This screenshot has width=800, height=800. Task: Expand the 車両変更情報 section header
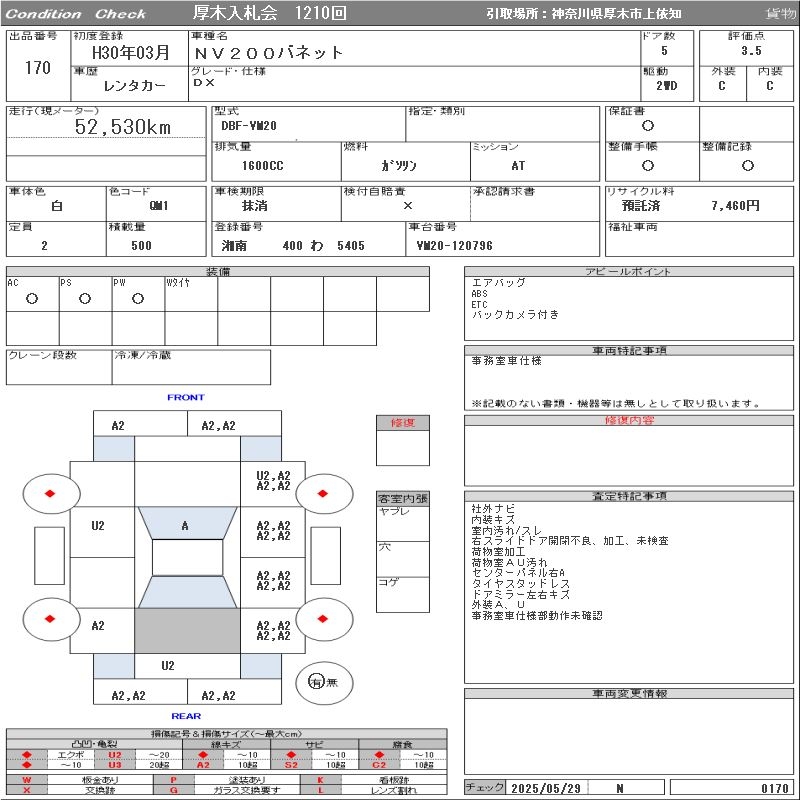630,693
